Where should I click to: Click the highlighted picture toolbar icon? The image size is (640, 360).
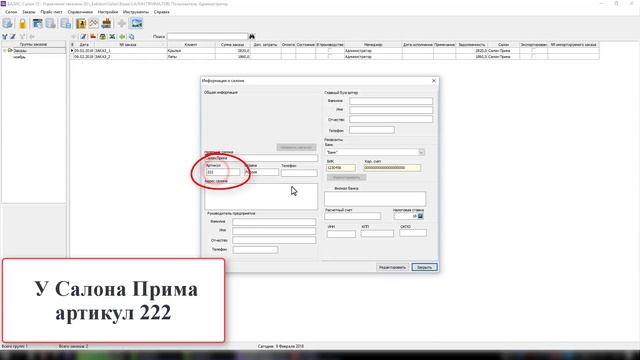[x=137, y=23]
